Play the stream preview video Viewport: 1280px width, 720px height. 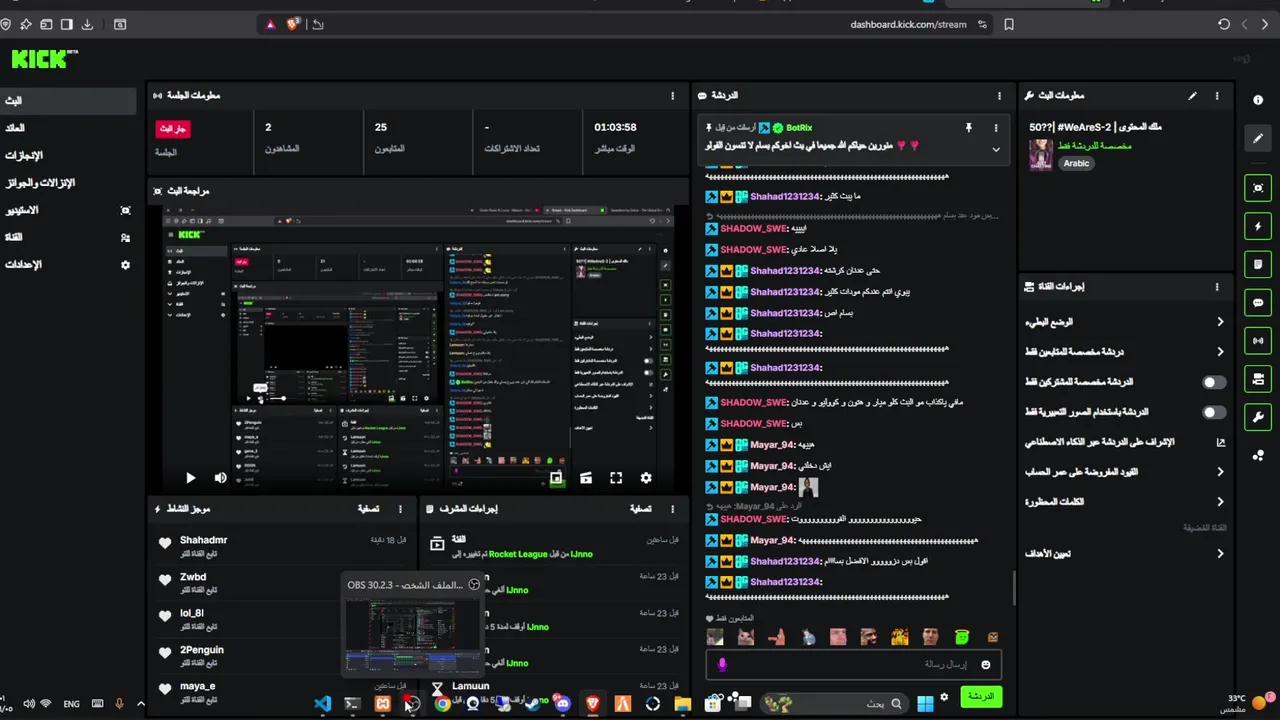click(x=190, y=479)
